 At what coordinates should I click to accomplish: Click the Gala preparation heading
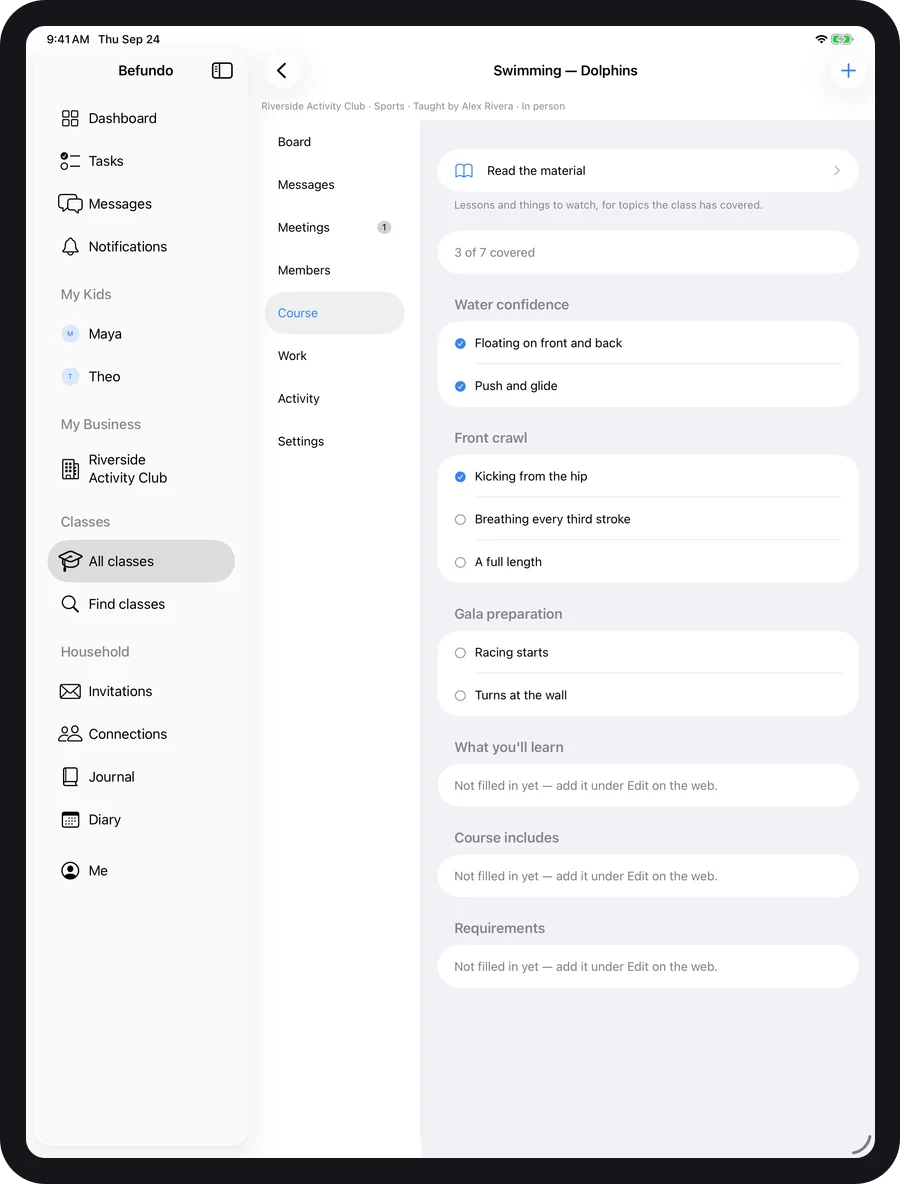click(x=508, y=614)
